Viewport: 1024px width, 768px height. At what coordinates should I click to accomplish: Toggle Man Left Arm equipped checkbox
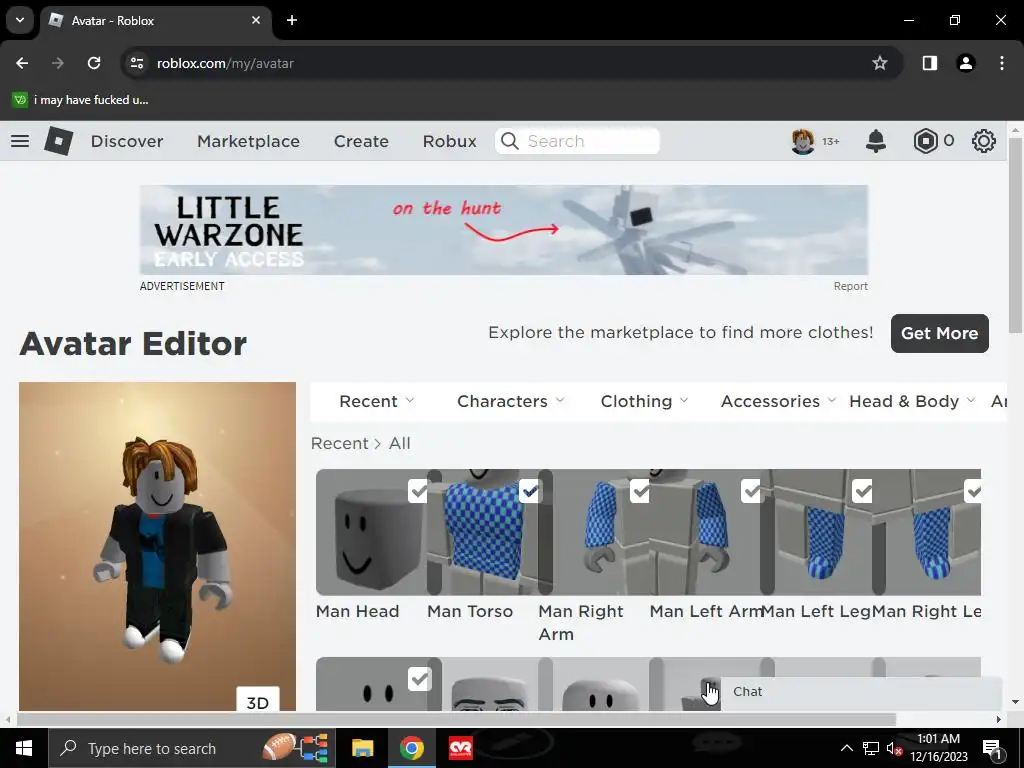(x=752, y=491)
